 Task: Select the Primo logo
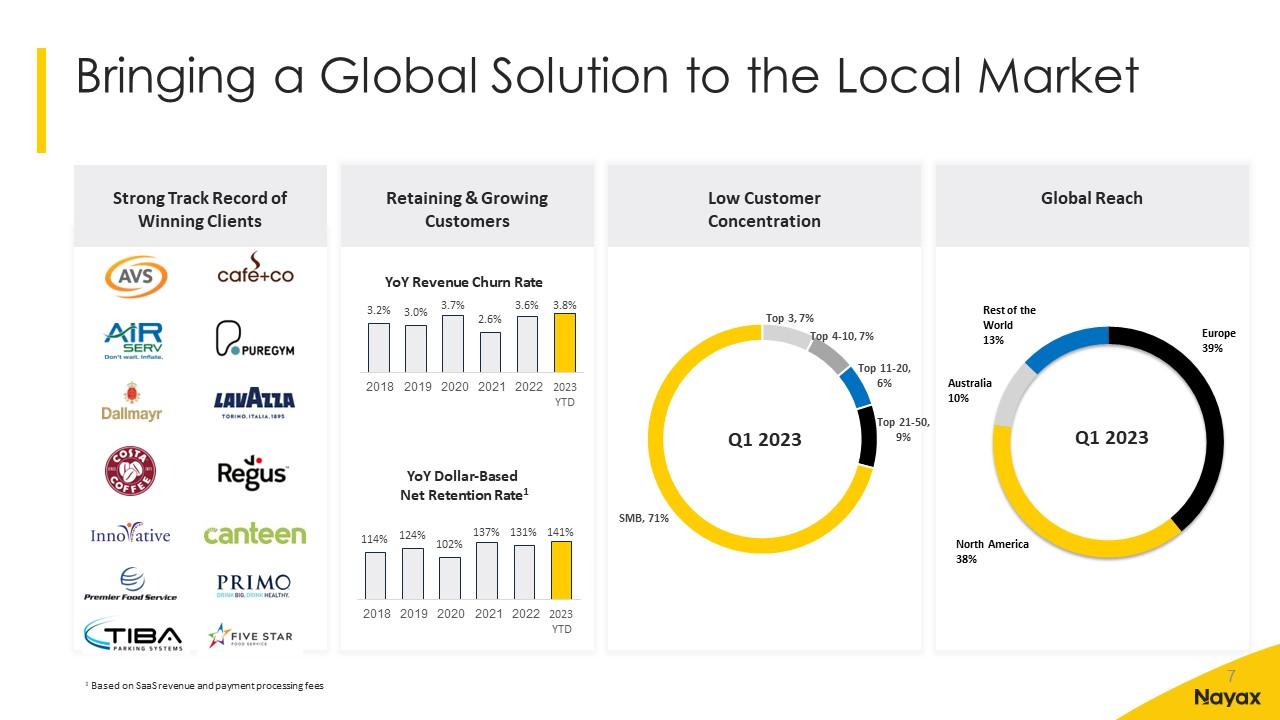254,586
